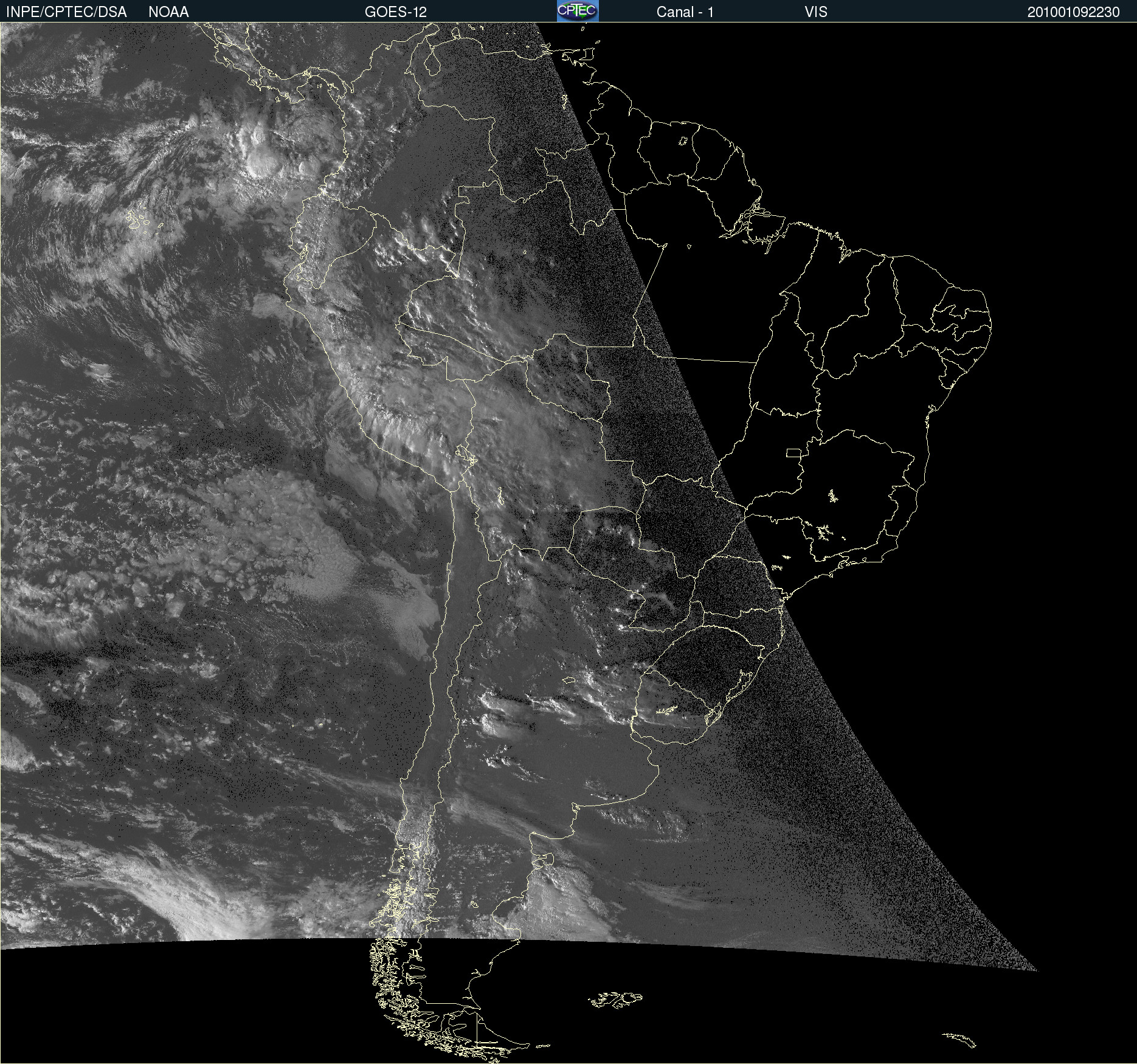Viewport: 1137px width, 1064px height.
Task: Click the VIS channel label
Action: (x=816, y=12)
